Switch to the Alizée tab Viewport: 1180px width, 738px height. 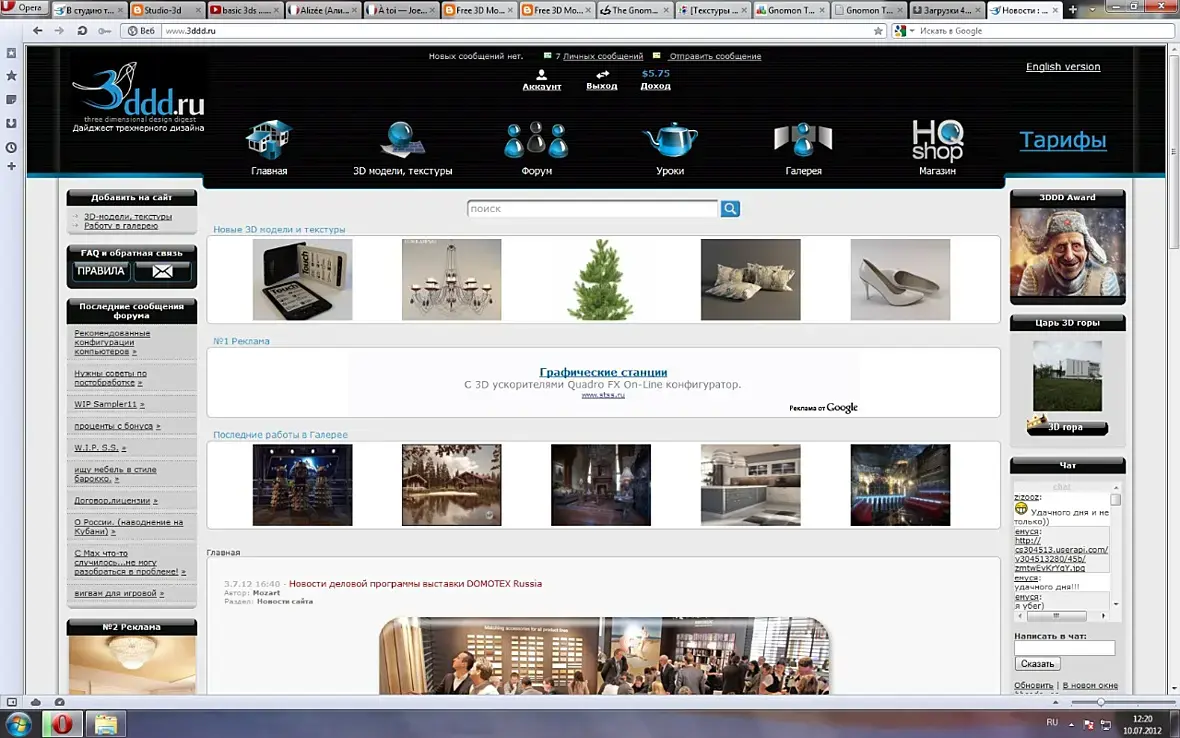pyautogui.click(x=323, y=10)
